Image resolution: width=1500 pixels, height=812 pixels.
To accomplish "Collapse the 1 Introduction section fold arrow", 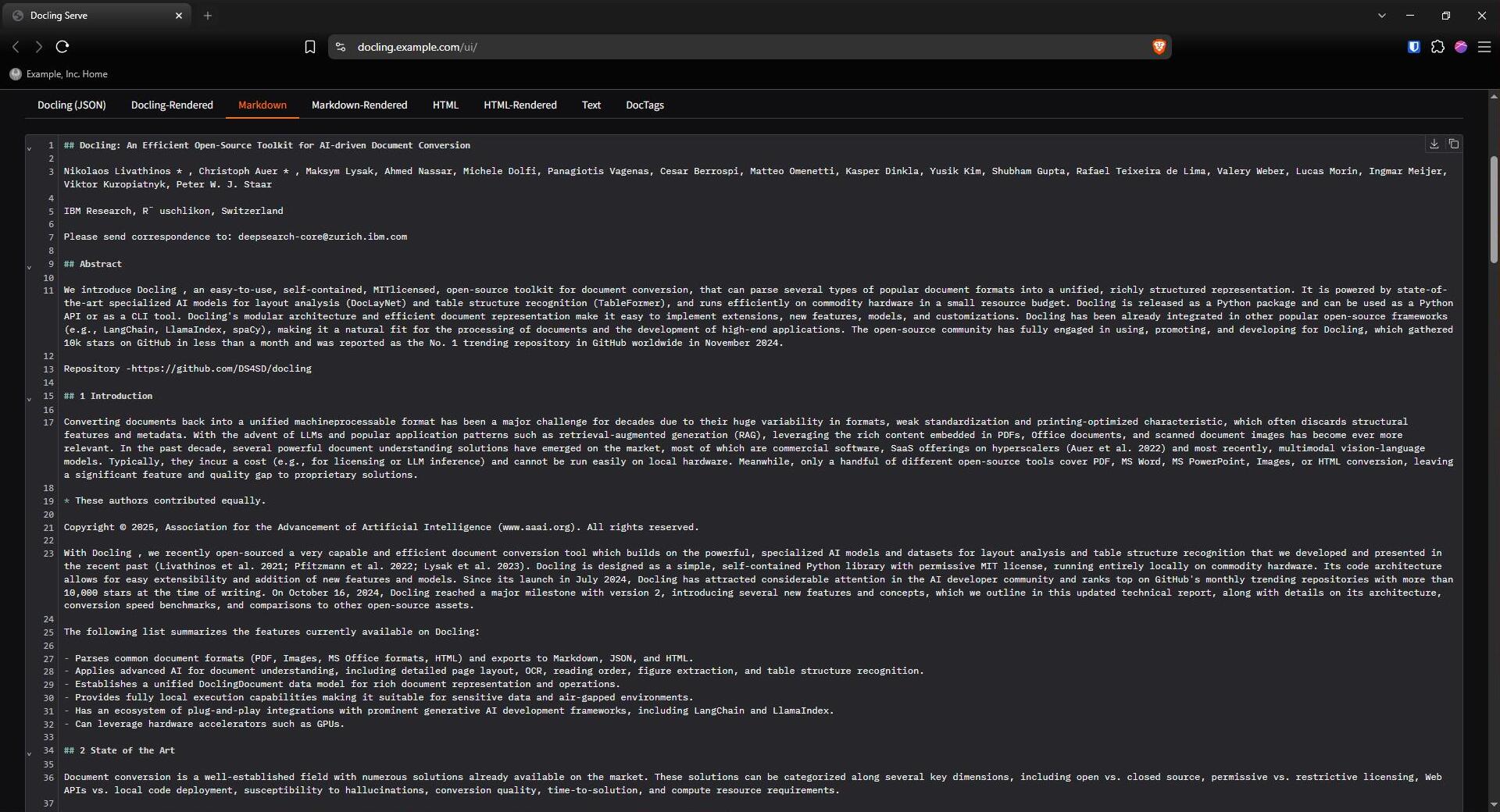I will click(x=30, y=399).
